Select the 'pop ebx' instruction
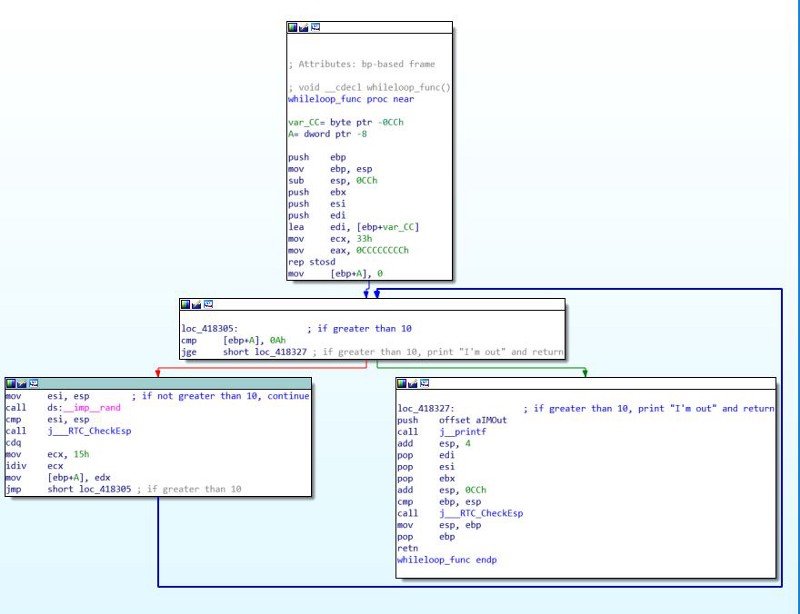The height and width of the screenshot is (614, 800). coord(426,479)
